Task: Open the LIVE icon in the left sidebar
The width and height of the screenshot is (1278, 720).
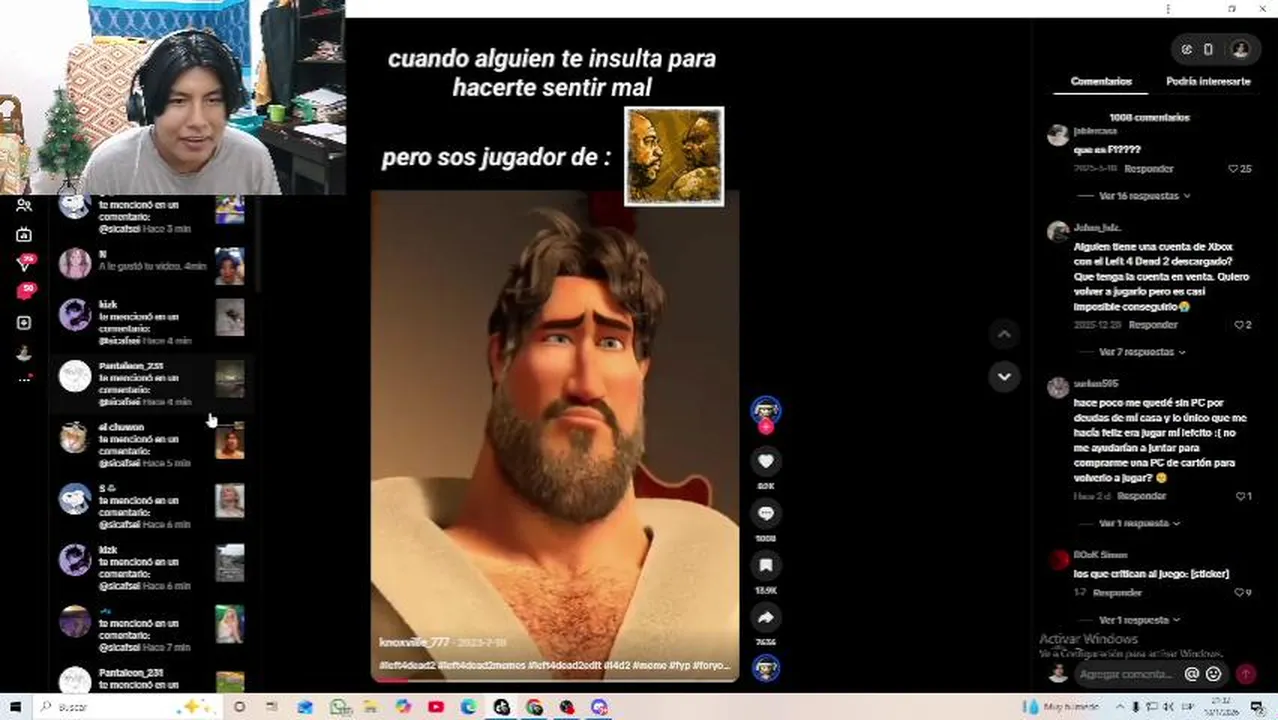Action: (24, 234)
